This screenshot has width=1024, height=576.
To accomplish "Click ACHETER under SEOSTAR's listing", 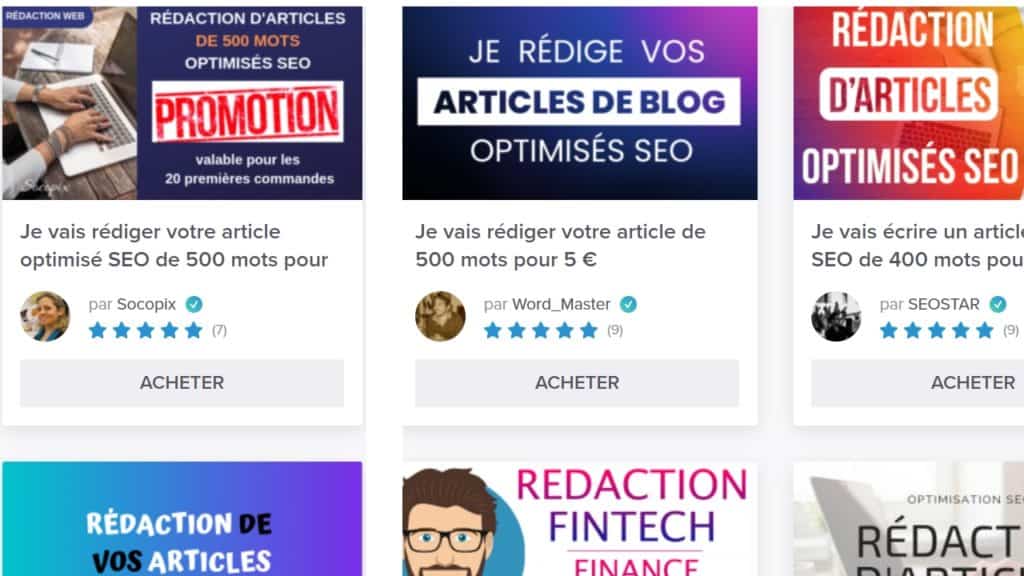I will pyautogui.click(x=918, y=383).
